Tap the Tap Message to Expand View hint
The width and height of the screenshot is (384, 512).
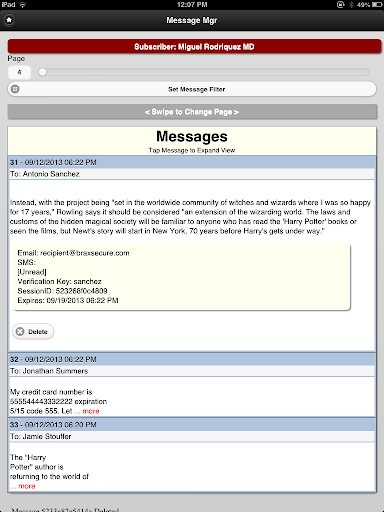click(192, 150)
